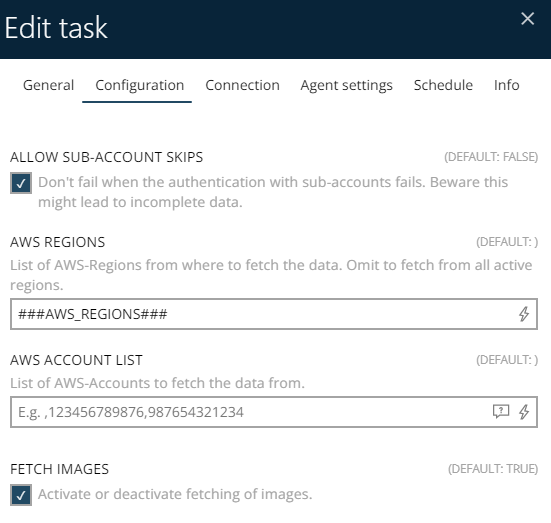Open the Connection tab
551x523 pixels.
coord(242,85)
